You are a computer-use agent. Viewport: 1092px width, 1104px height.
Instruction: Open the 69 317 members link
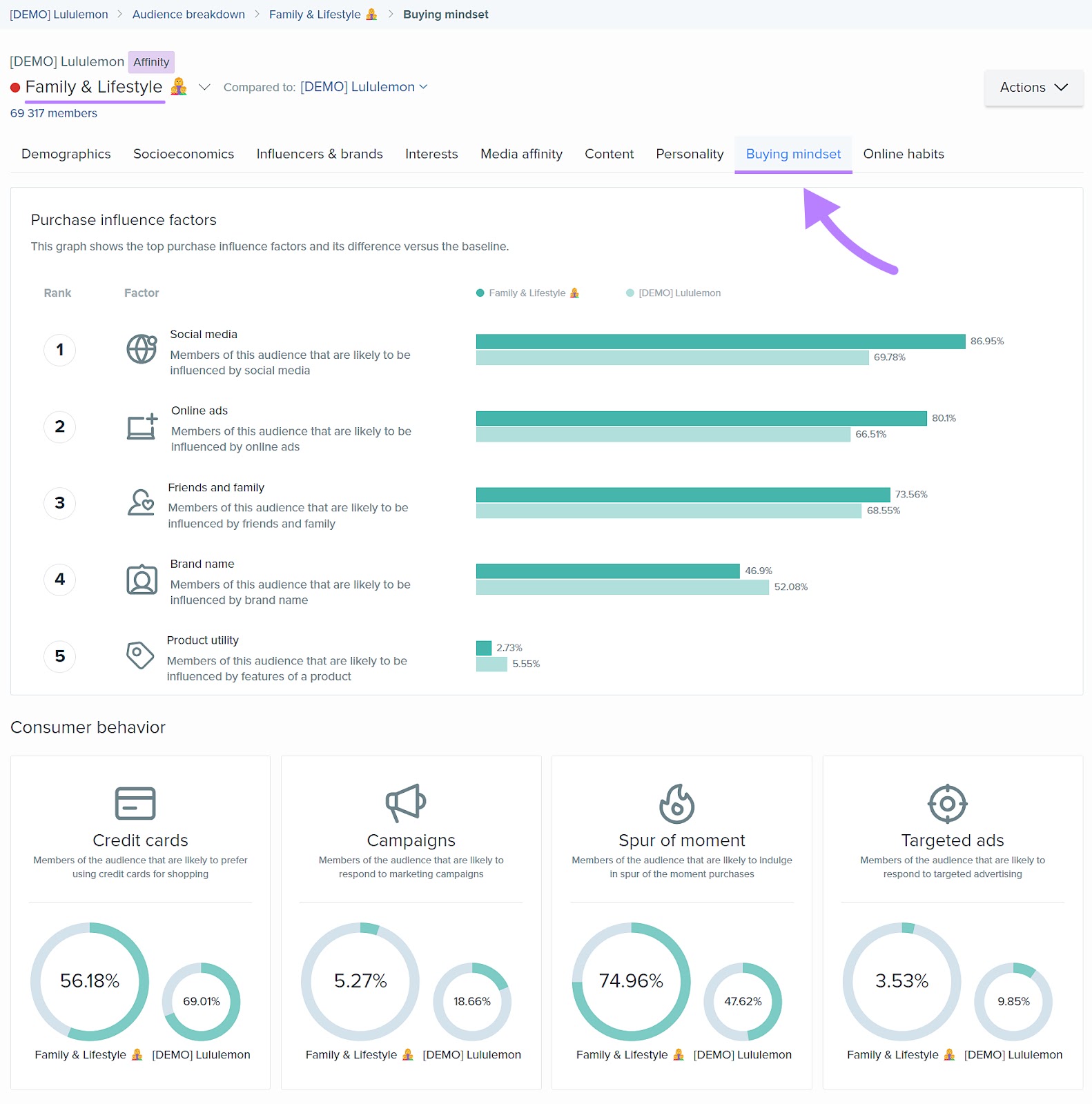click(54, 113)
